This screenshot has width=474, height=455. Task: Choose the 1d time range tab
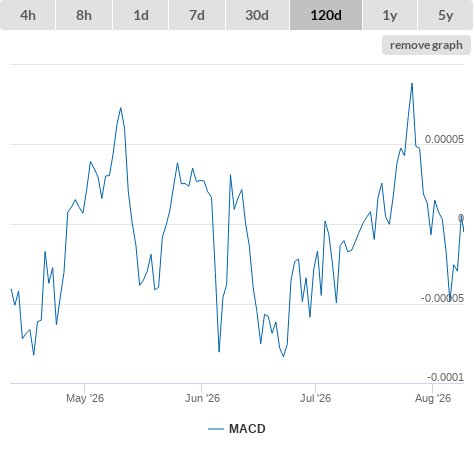tap(141, 15)
